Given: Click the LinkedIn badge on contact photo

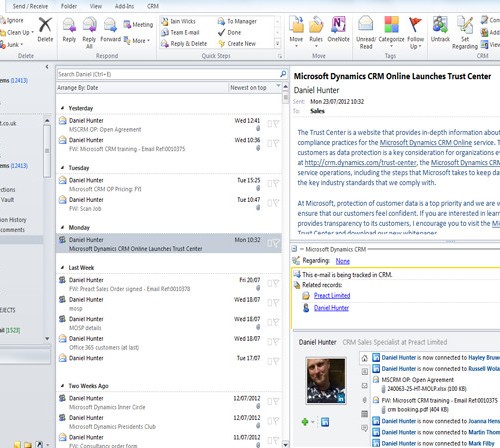Looking at the screenshot, I should pos(341,398).
